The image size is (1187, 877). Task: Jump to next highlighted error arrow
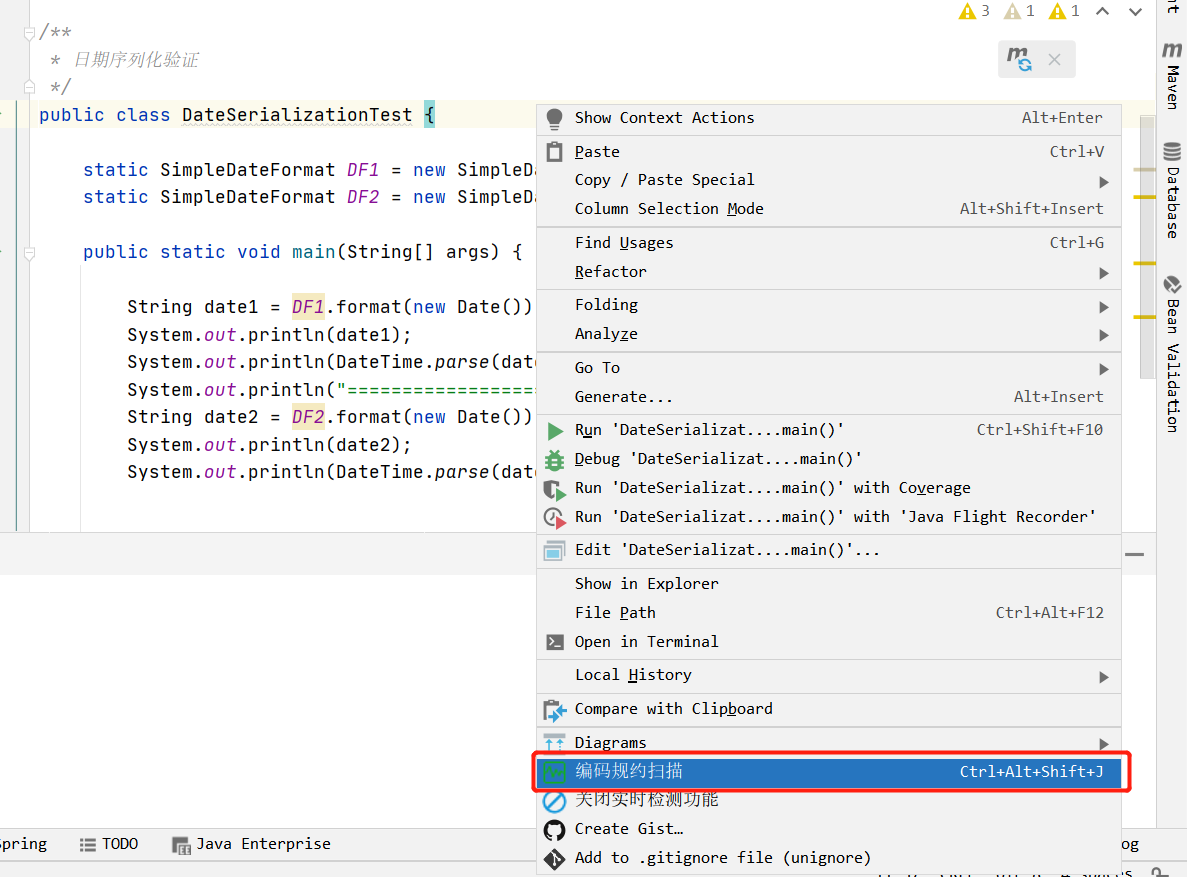point(1136,11)
